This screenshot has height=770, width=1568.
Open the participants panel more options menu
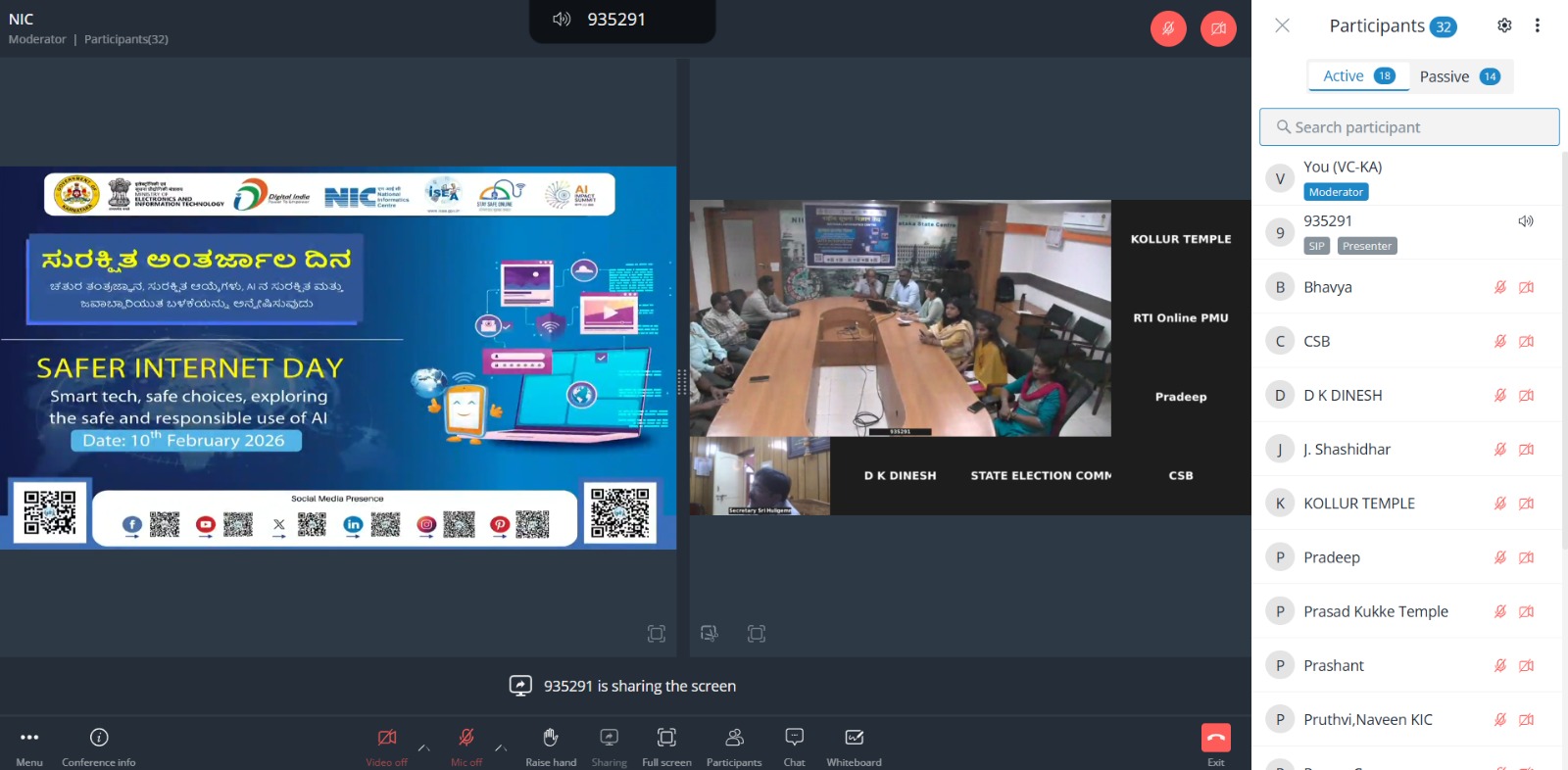tap(1537, 25)
